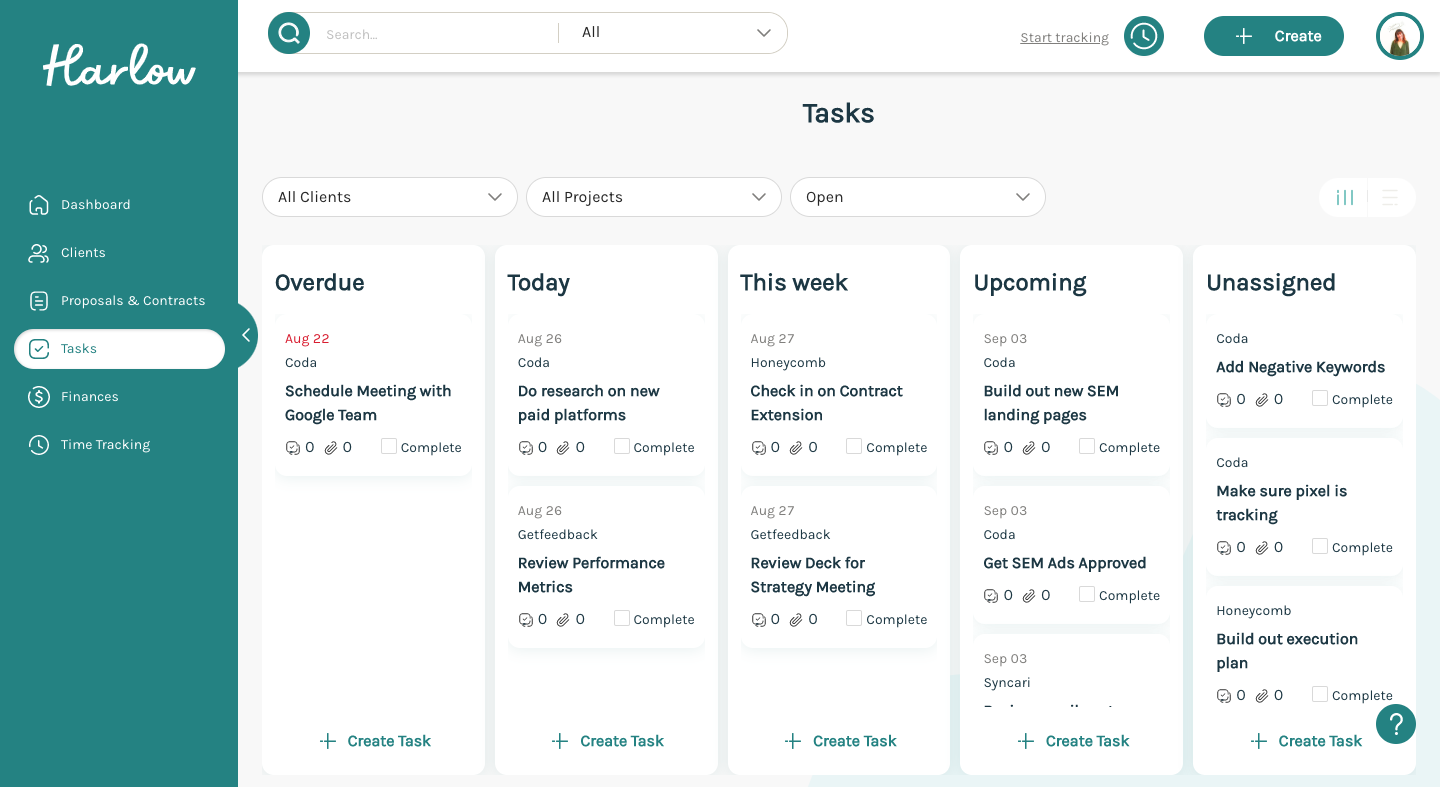This screenshot has width=1440, height=787.
Task: Switch to list view using the list icon
Action: 1390,197
